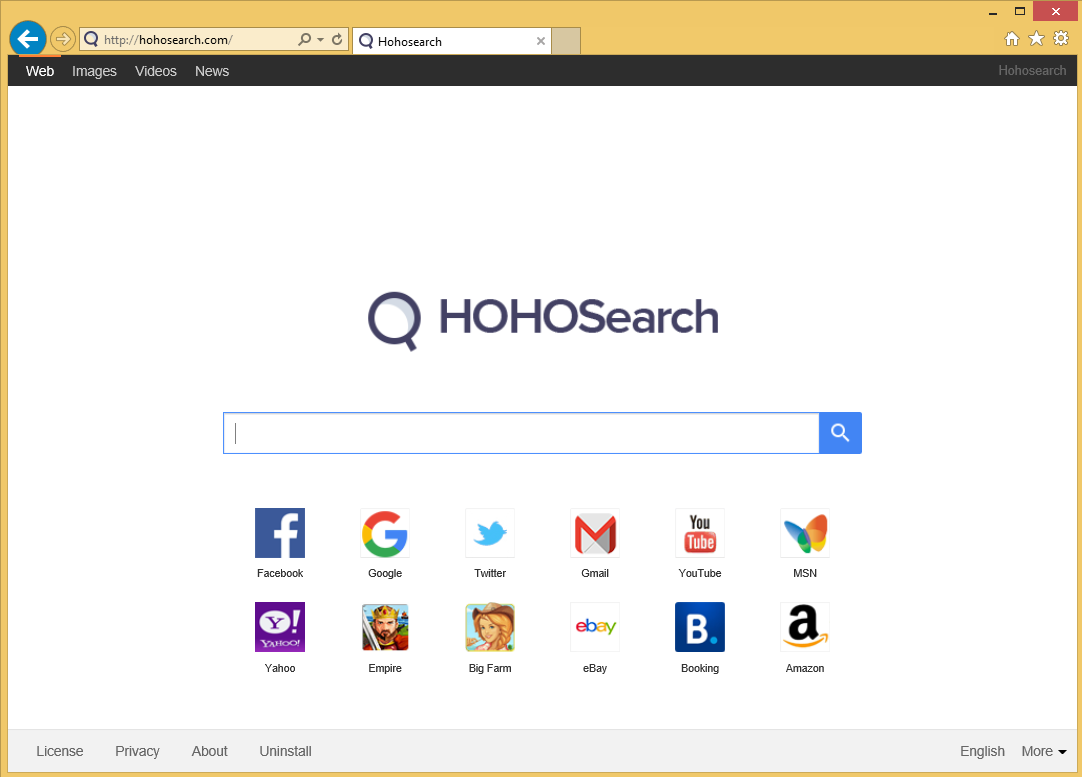The image size is (1082, 777).
Task: Open the address bar autocomplete dropdown arrow
Action: pos(320,39)
